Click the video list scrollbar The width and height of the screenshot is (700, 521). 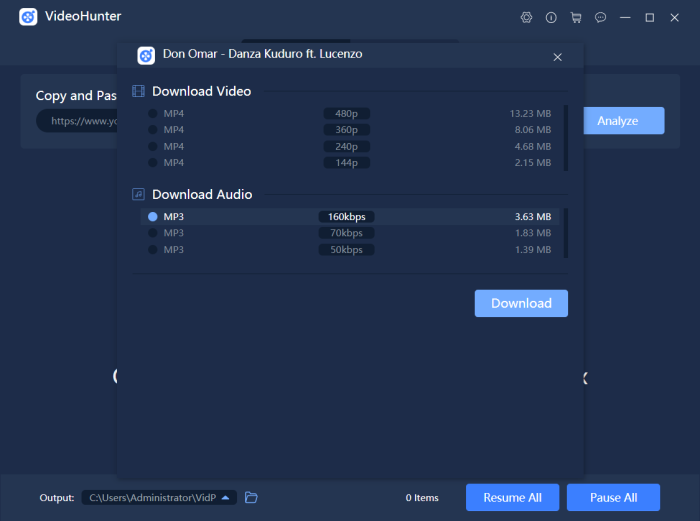point(566,138)
